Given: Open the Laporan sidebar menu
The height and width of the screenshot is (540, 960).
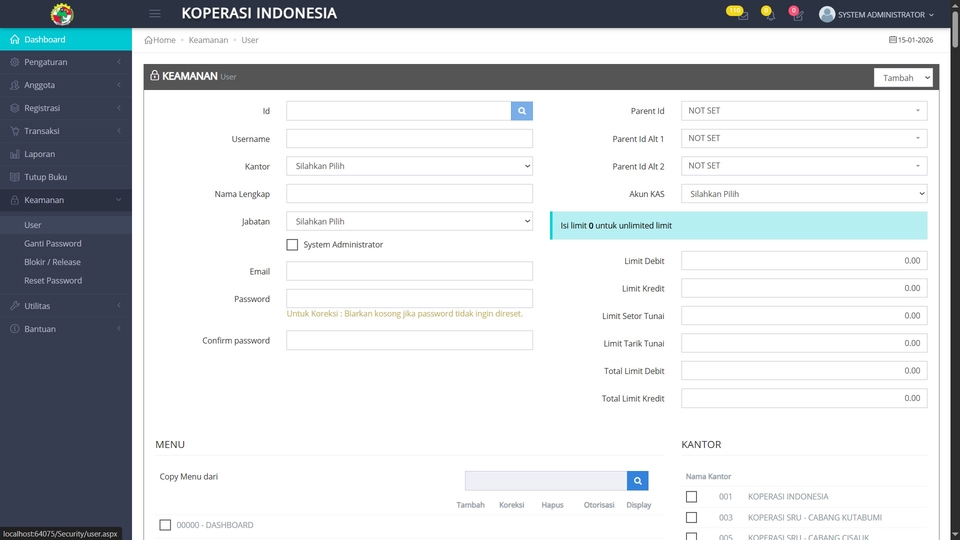Looking at the screenshot, I should (x=40, y=154).
